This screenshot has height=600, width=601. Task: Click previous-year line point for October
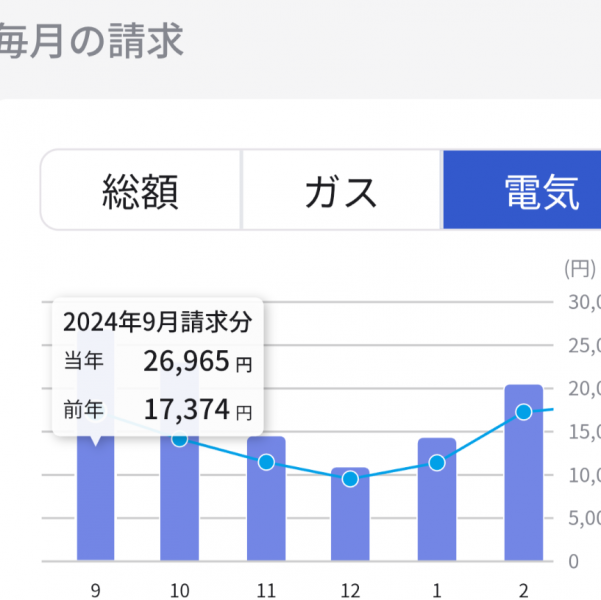pyautogui.click(x=179, y=438)
